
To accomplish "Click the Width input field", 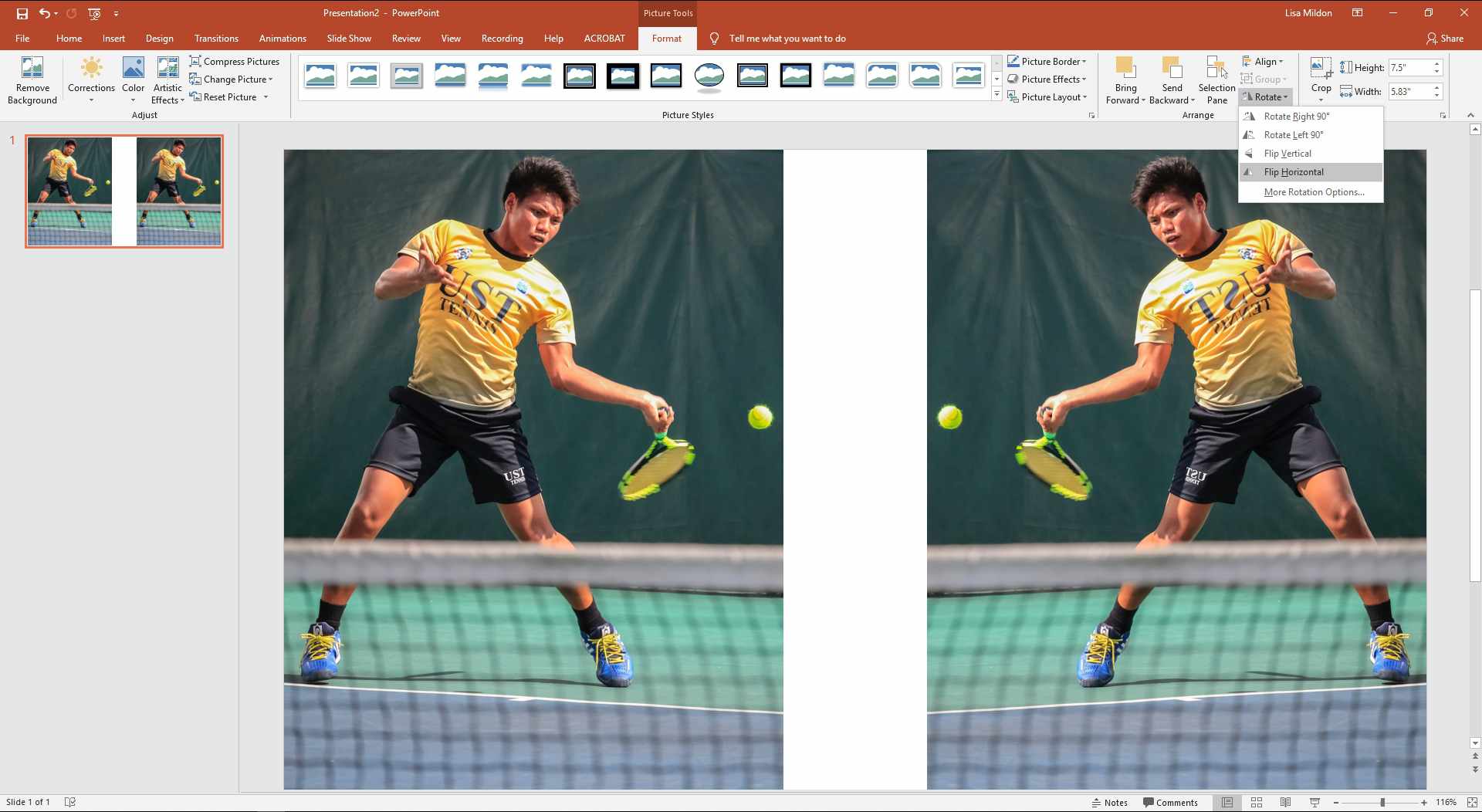I will pos(1409,91).
